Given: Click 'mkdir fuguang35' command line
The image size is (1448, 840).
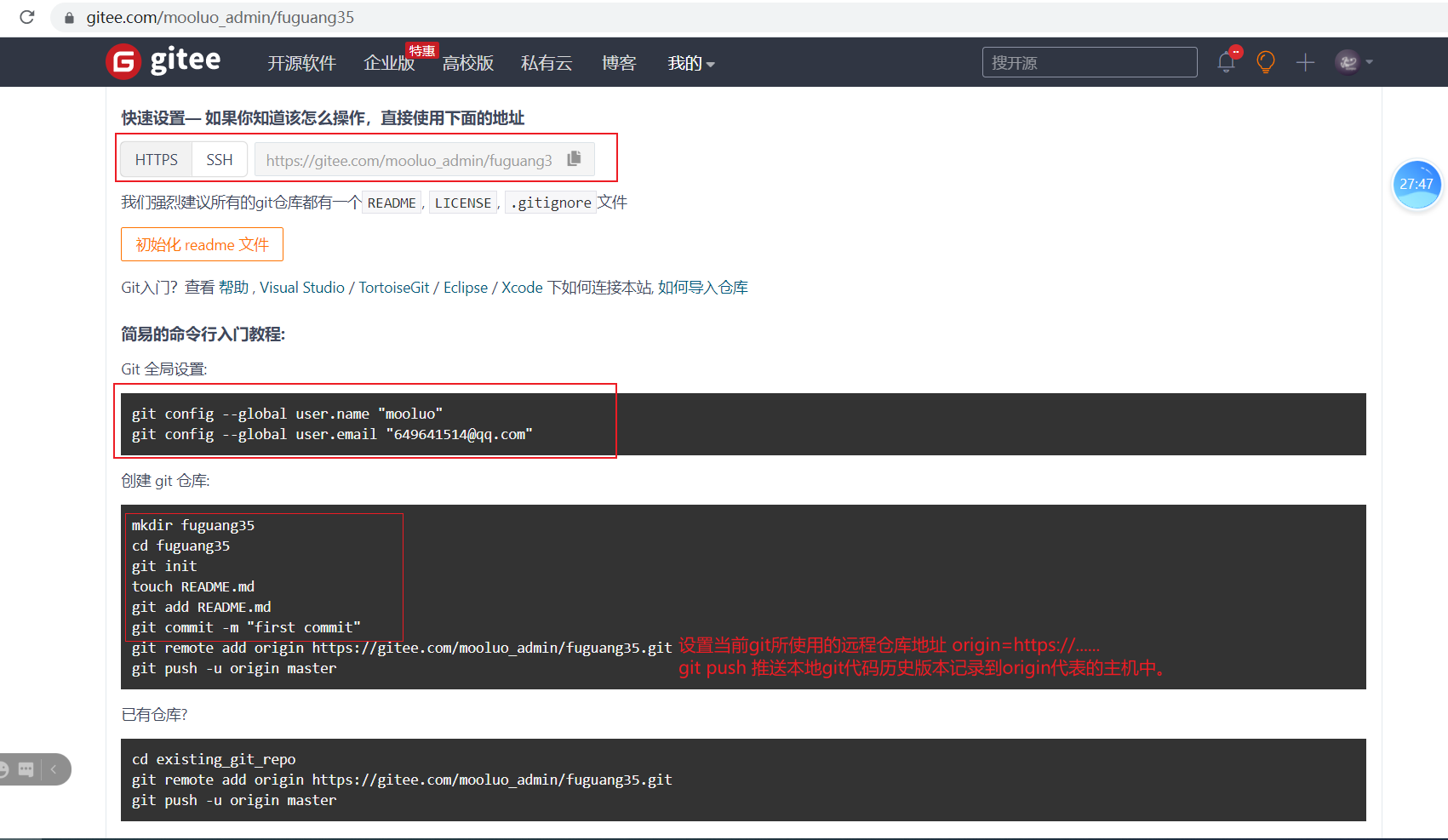Looking at the screenshot, I should [193, 525].
